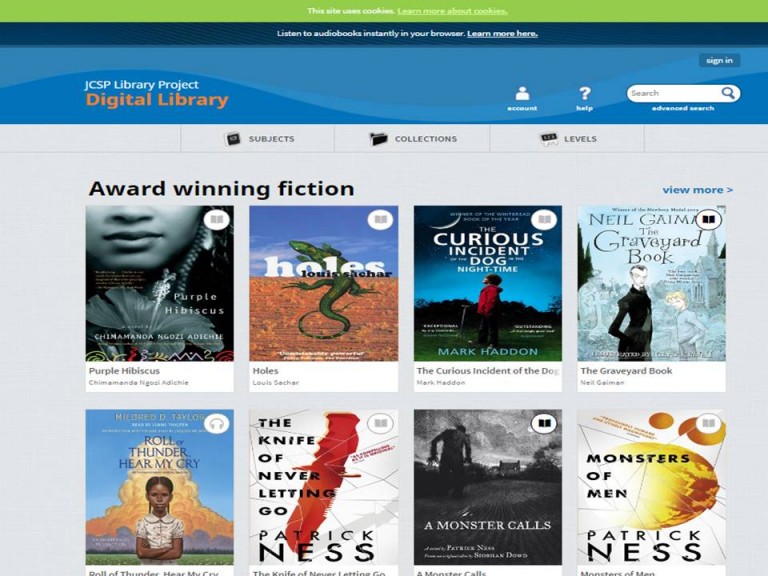Open A Monster Calls cover thumbnail
This screenshot has width=768, height=576.
point(488,487)
